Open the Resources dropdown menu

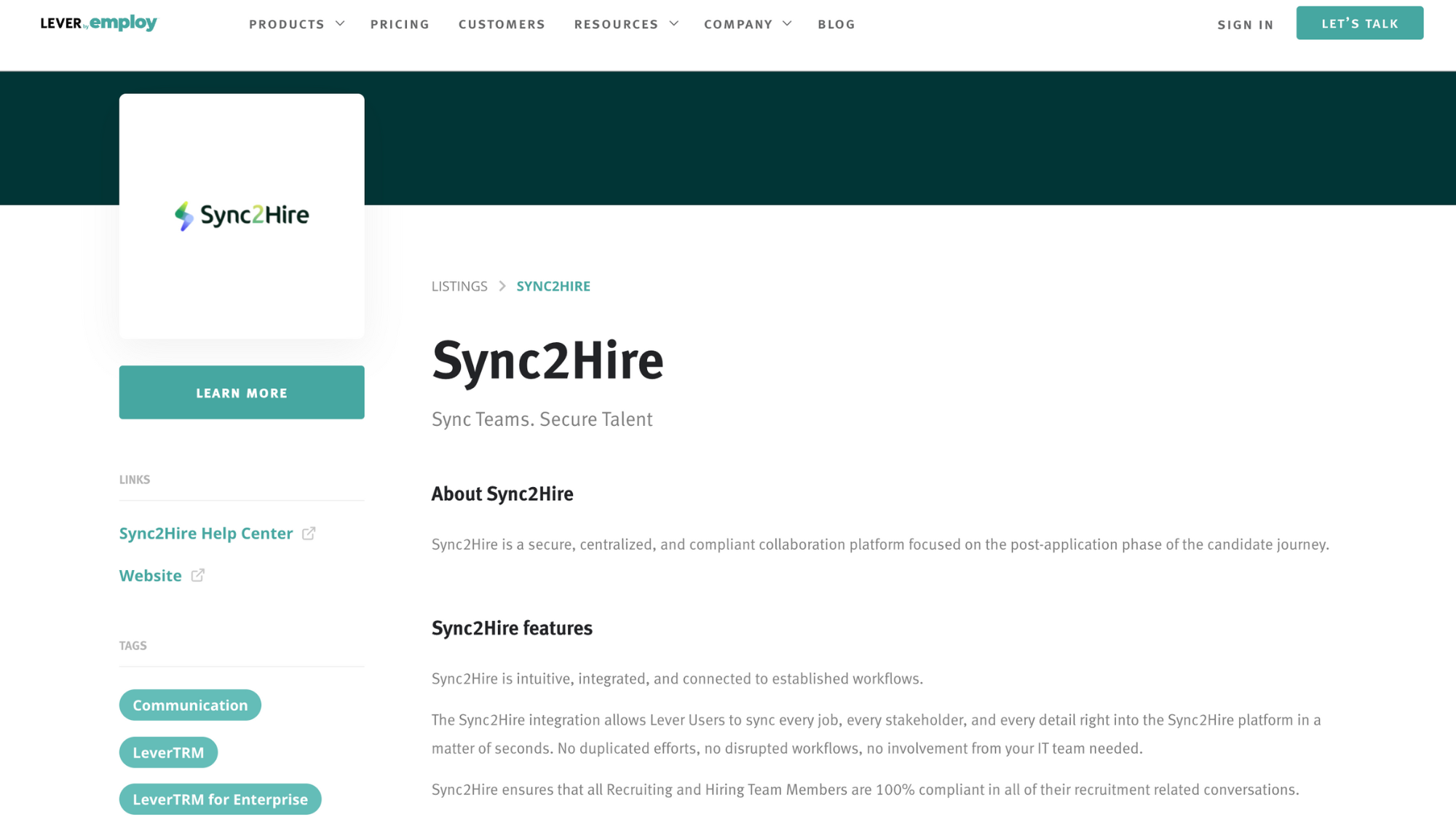(625, 24)
